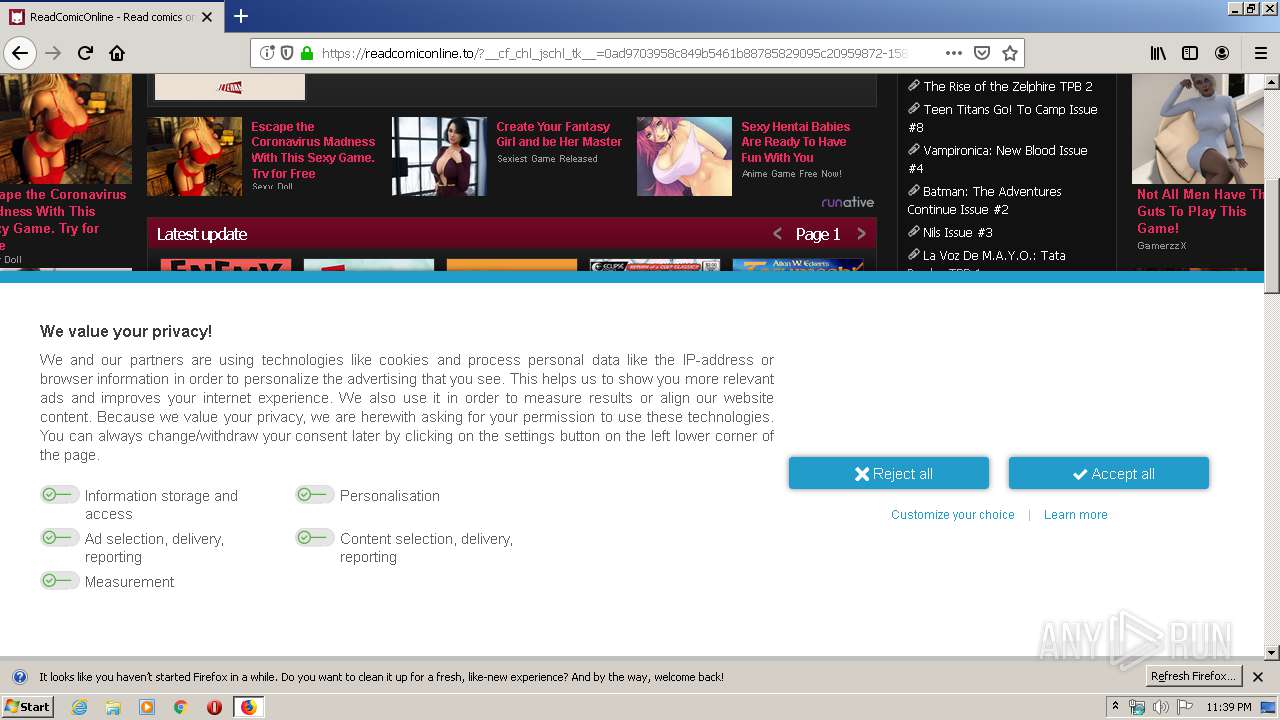Open Nils Issue #3 link

point(957,232)
